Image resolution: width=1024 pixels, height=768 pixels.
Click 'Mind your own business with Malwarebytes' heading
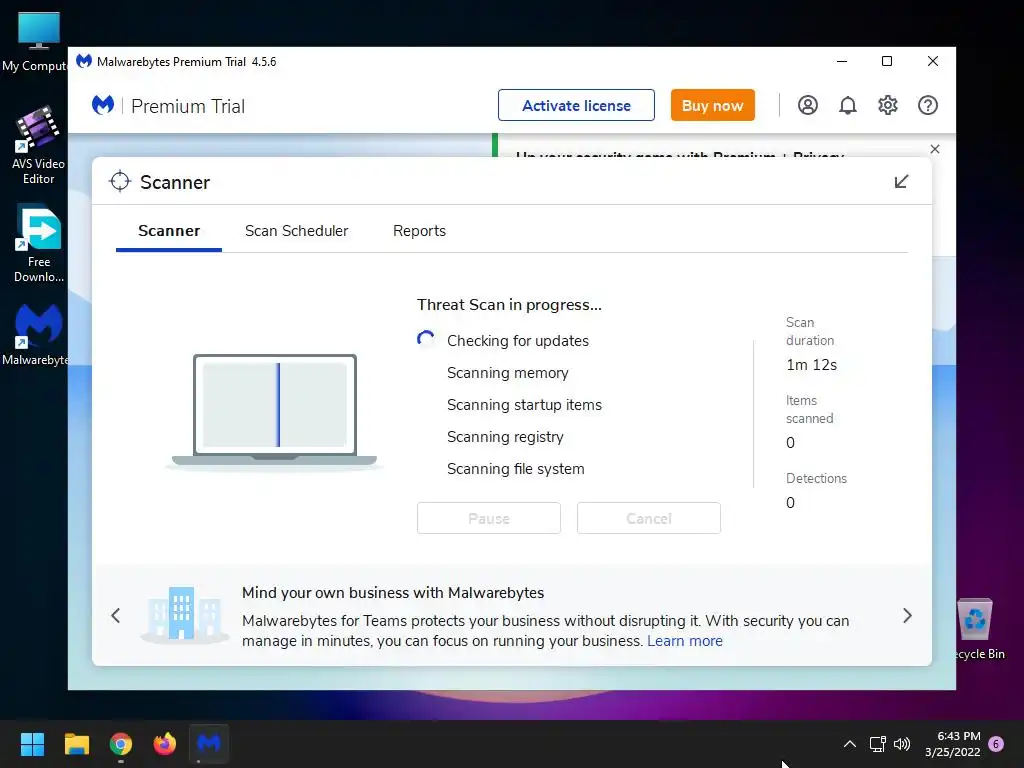[392, 593]
